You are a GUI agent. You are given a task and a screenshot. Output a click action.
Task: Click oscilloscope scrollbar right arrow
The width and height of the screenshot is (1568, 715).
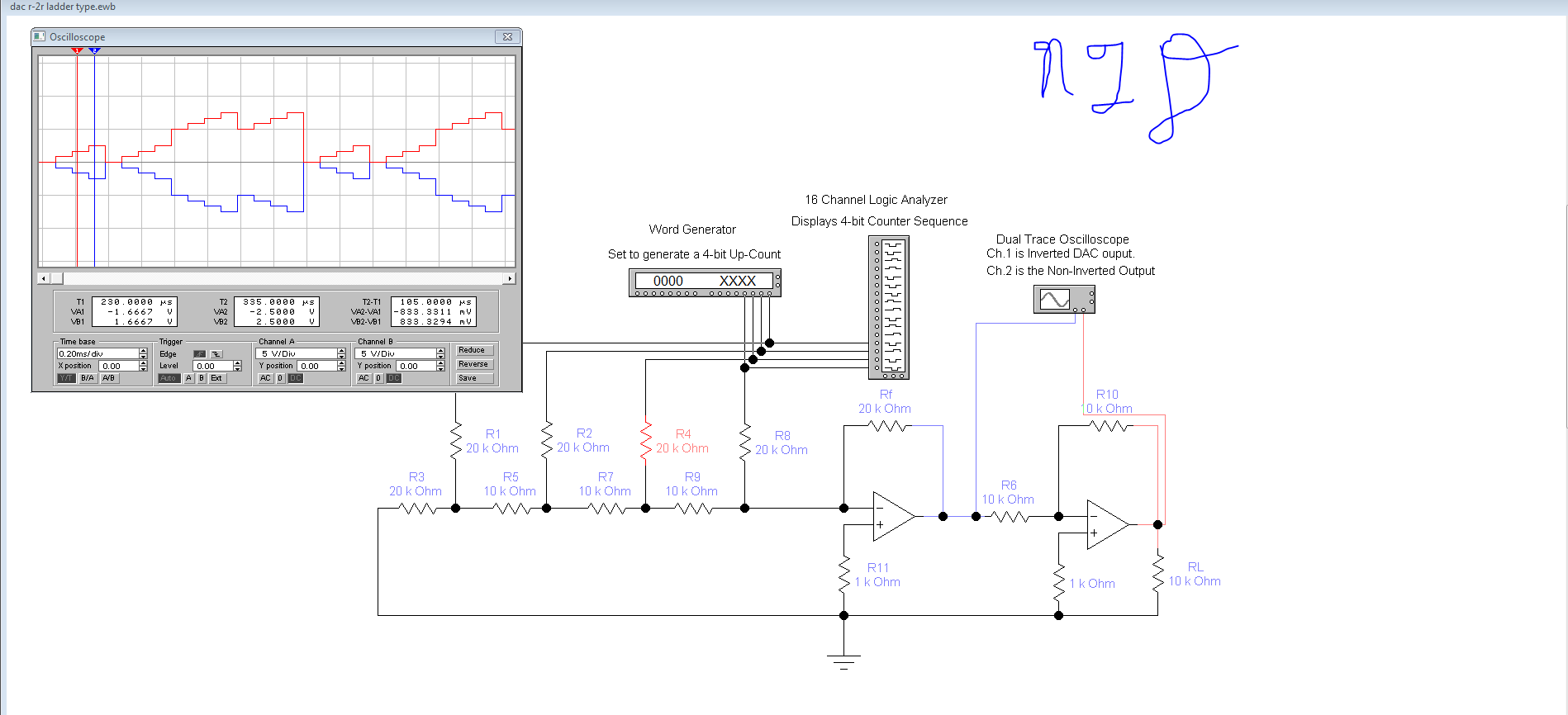click(510, 278)
